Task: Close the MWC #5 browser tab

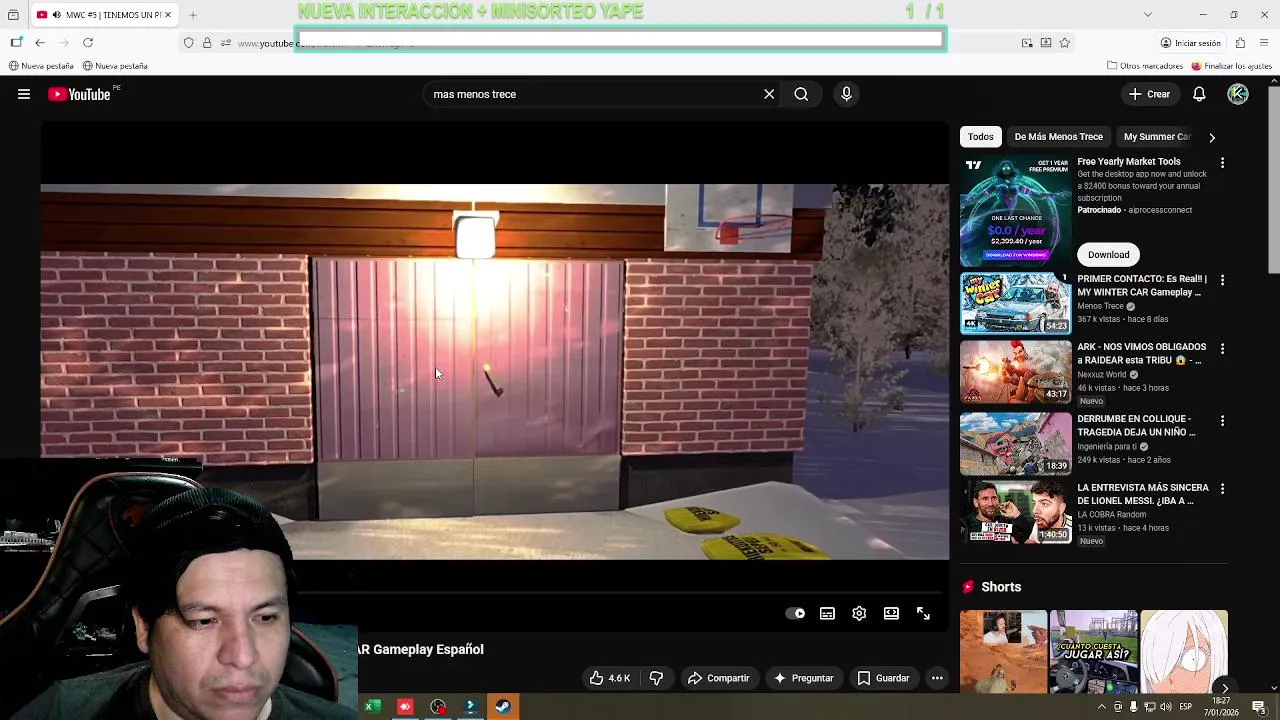Action: [x=168, y=15]
